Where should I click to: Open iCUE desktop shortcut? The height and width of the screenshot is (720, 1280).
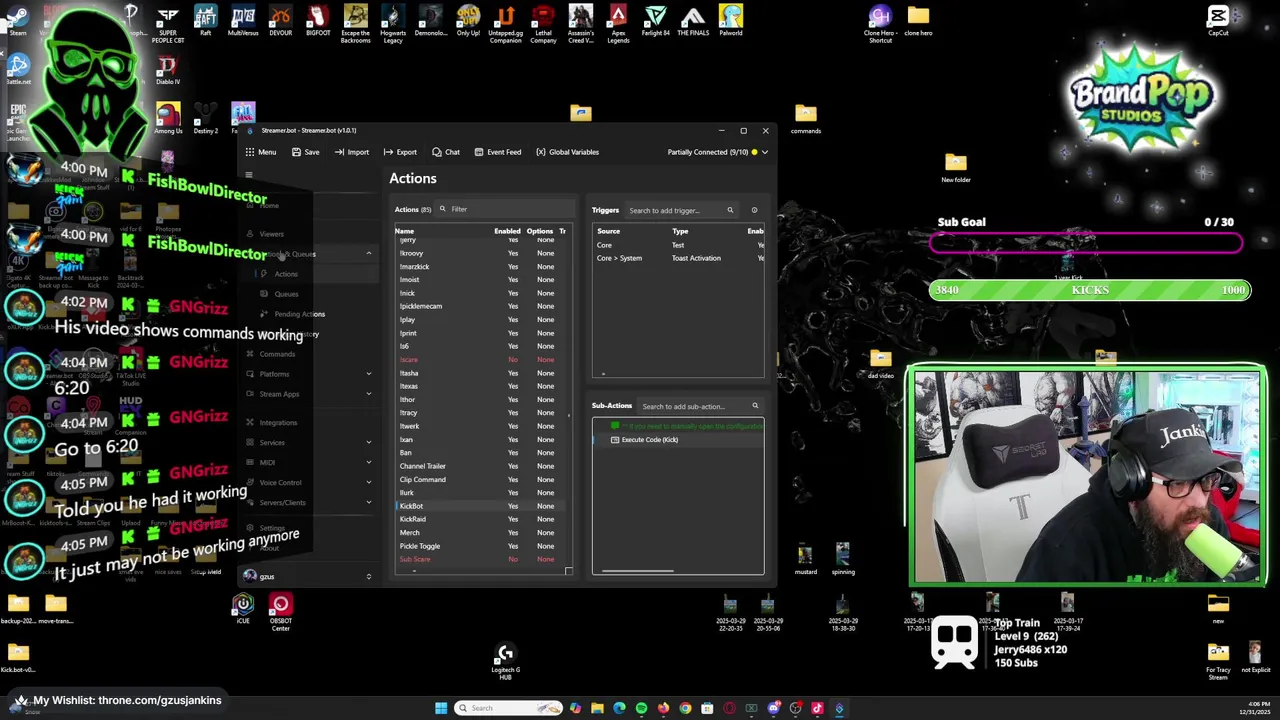tap(243, 609)
